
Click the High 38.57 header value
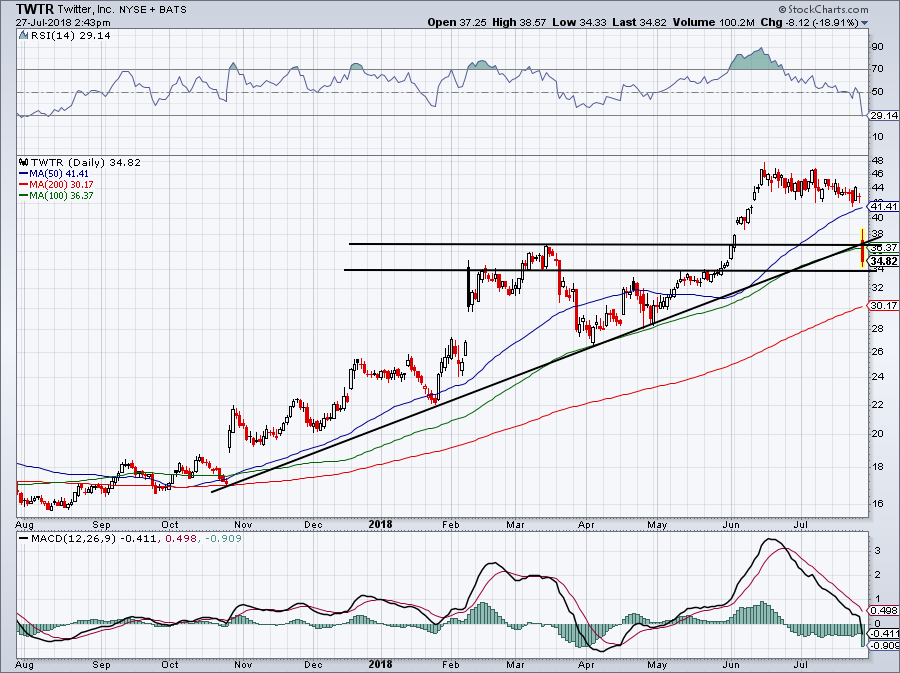[x=520, y=23]
